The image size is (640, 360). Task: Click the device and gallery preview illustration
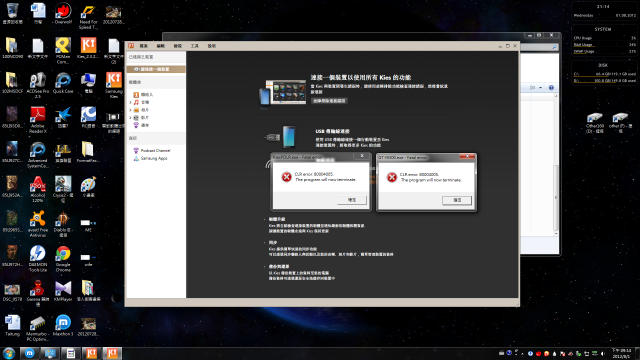[x=282, y=93]
